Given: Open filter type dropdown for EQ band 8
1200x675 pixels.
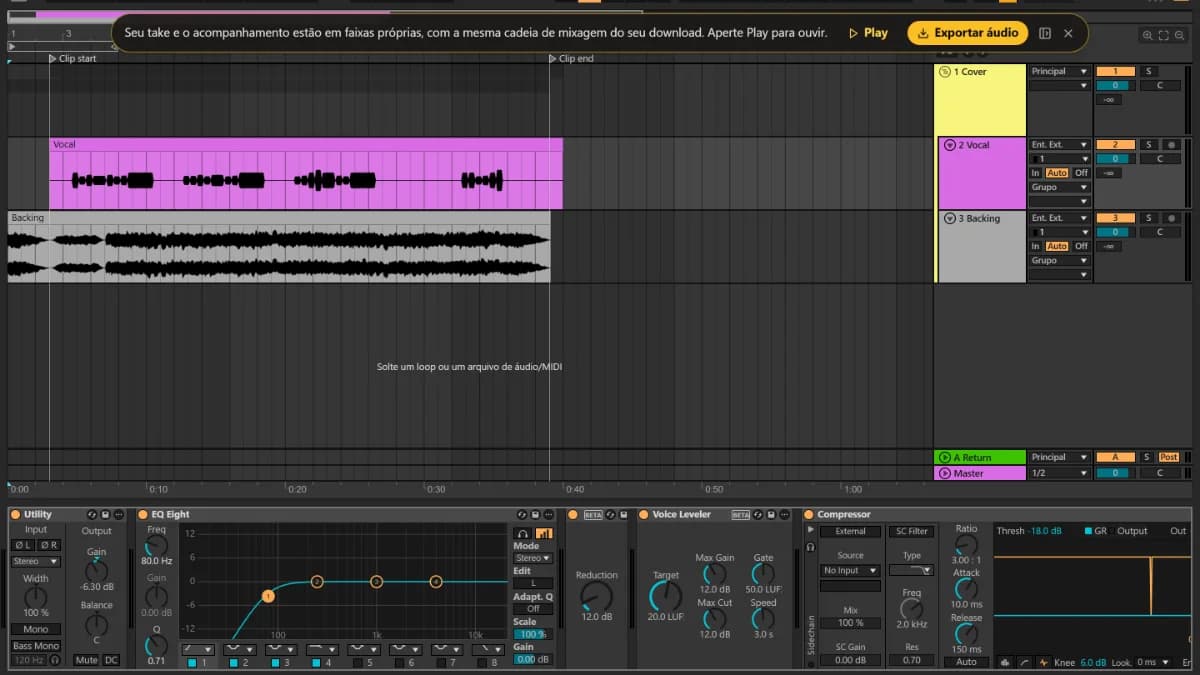Looking at the screenshot, I should 488,650.
